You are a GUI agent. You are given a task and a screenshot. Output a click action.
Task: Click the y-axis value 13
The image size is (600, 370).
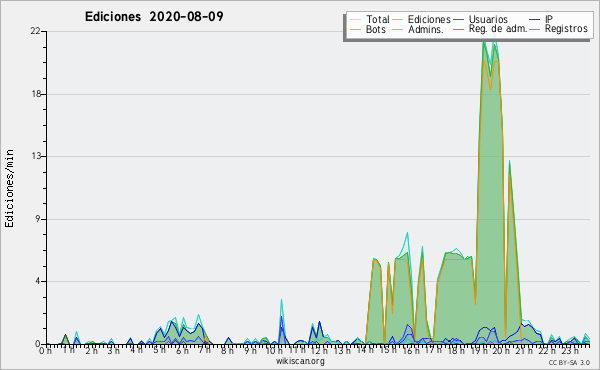(35, 156)
